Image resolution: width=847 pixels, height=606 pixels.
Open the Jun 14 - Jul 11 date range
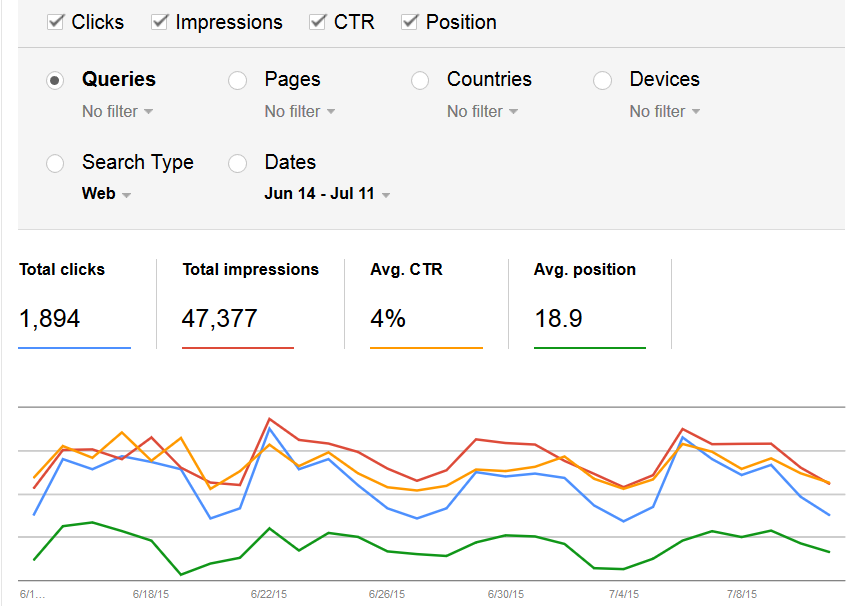pos(327,194)
